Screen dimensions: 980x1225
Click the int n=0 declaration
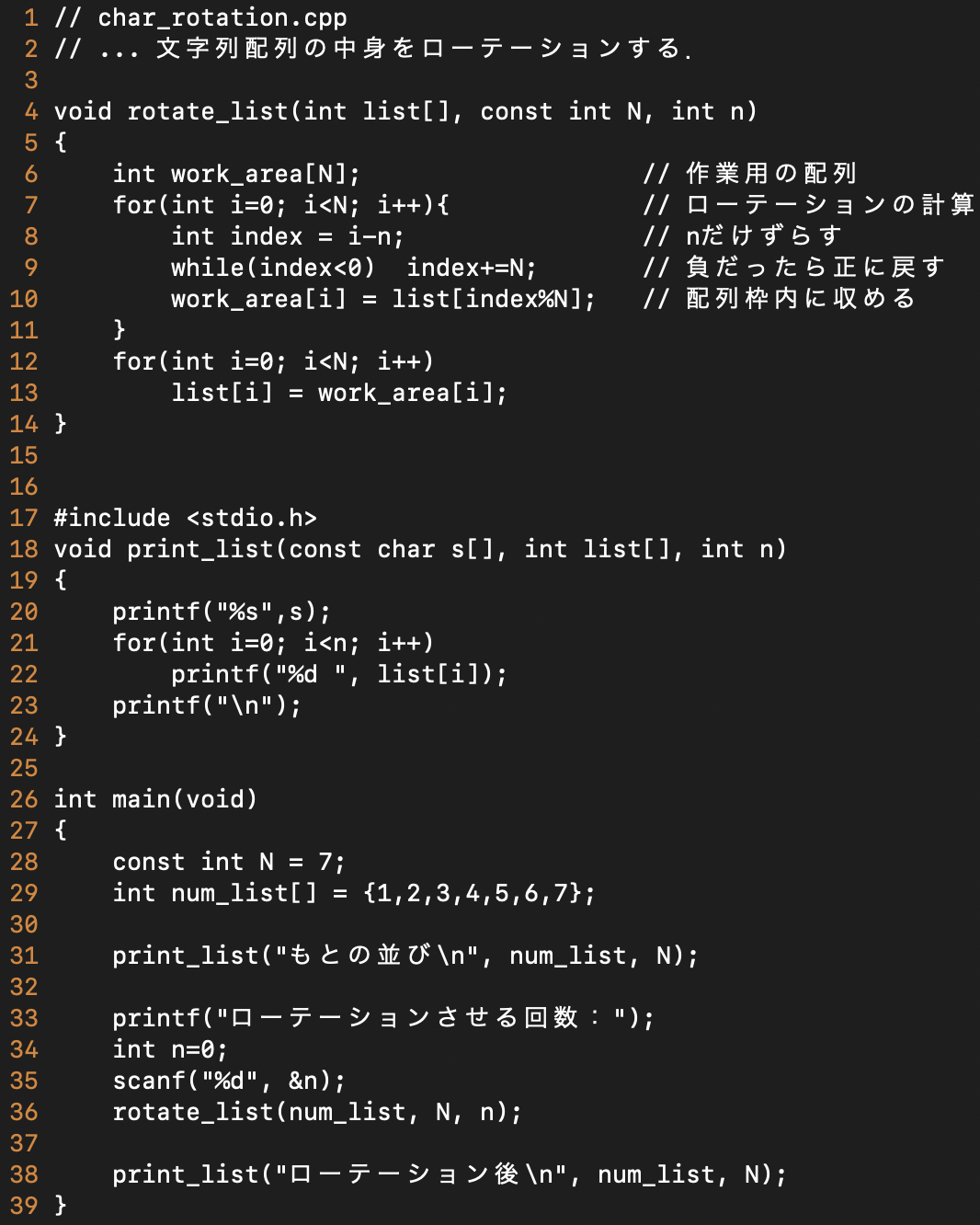170,1049
